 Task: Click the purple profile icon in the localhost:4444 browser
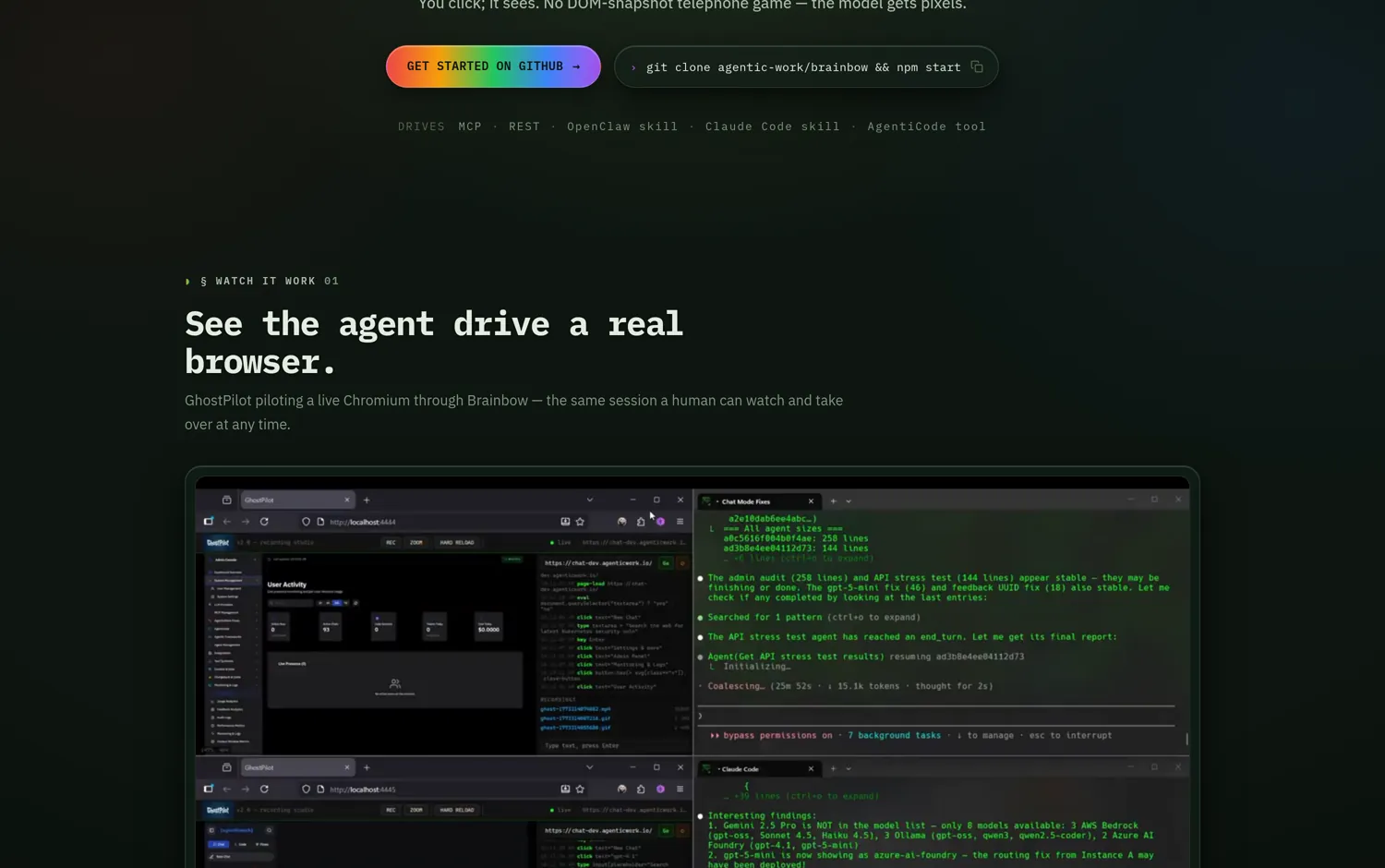(660, 522)
